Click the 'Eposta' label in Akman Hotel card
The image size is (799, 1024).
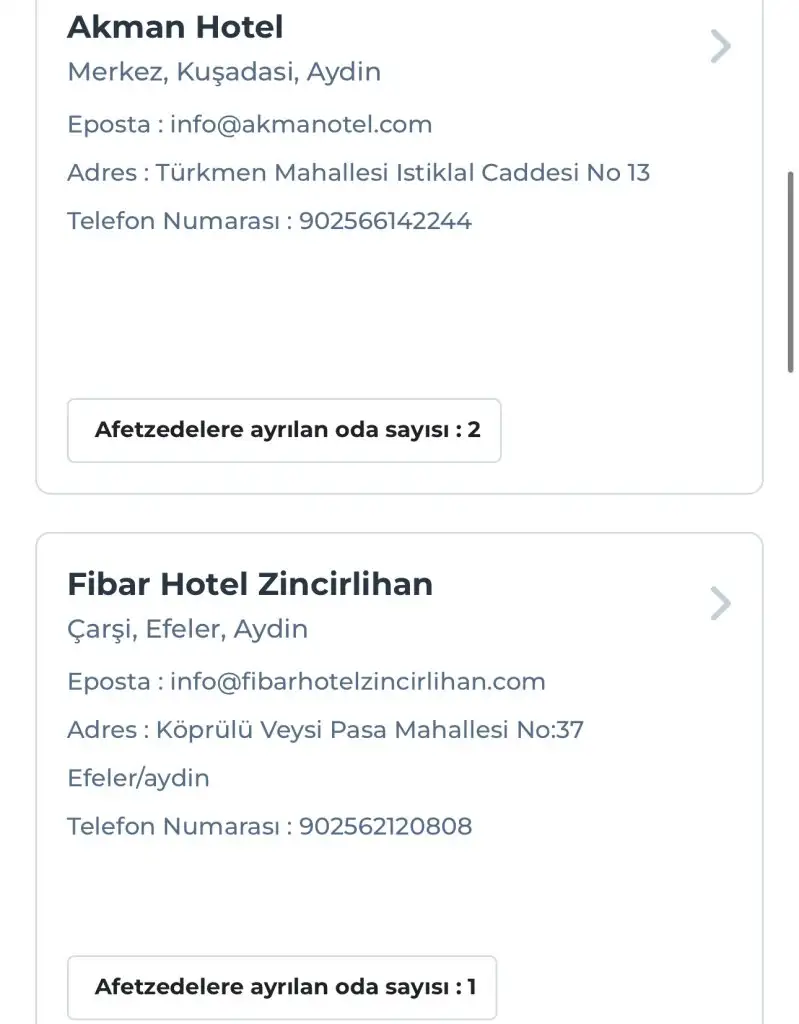tap(108, 125)
